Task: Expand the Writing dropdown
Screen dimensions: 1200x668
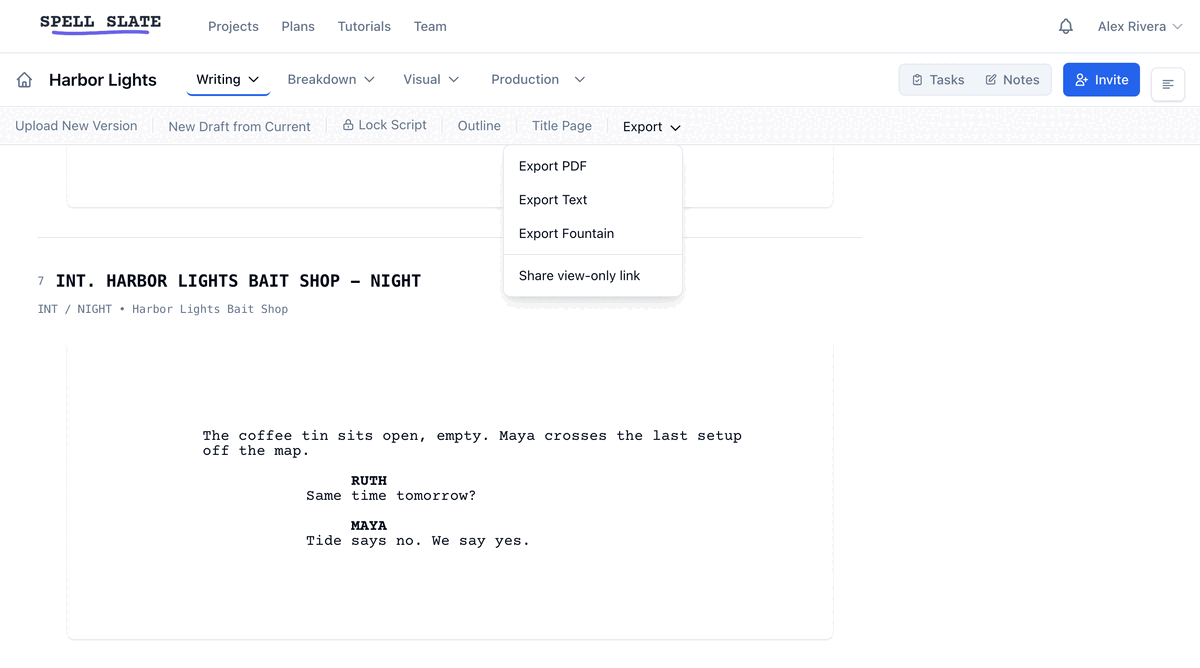Action: click(228, 79)
